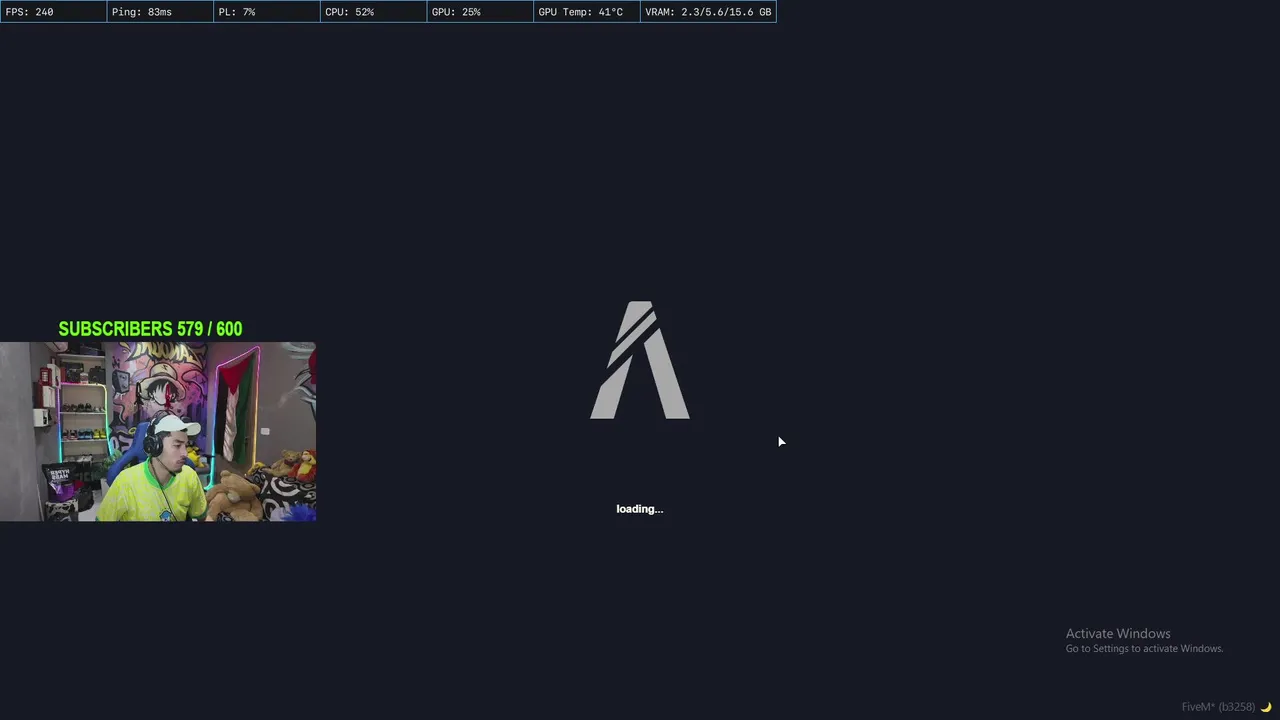The image size is (1280, 720).
Task: Click the SUBSCRIBERS 579 / 600 counter
Action: pyautogui.click(x=150, y=329)
